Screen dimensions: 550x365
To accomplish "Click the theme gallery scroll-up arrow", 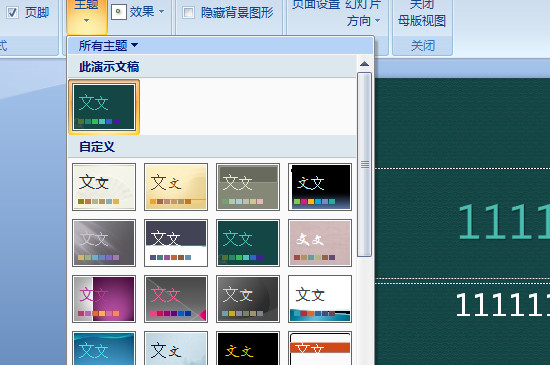I will [364, 64].
